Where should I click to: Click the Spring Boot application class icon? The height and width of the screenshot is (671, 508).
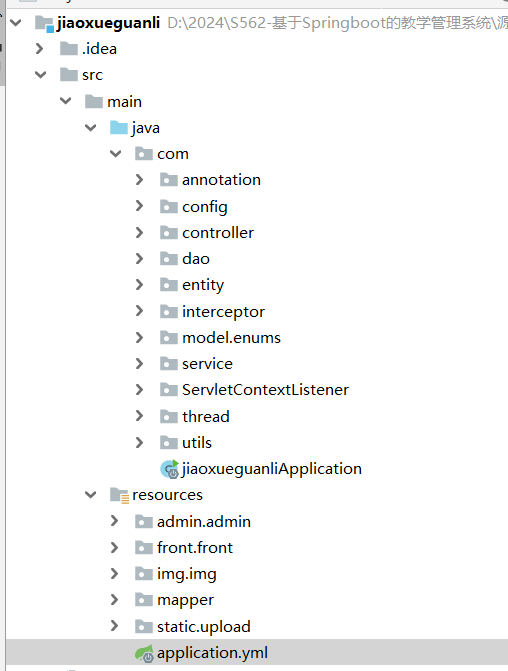pos(169,469)
